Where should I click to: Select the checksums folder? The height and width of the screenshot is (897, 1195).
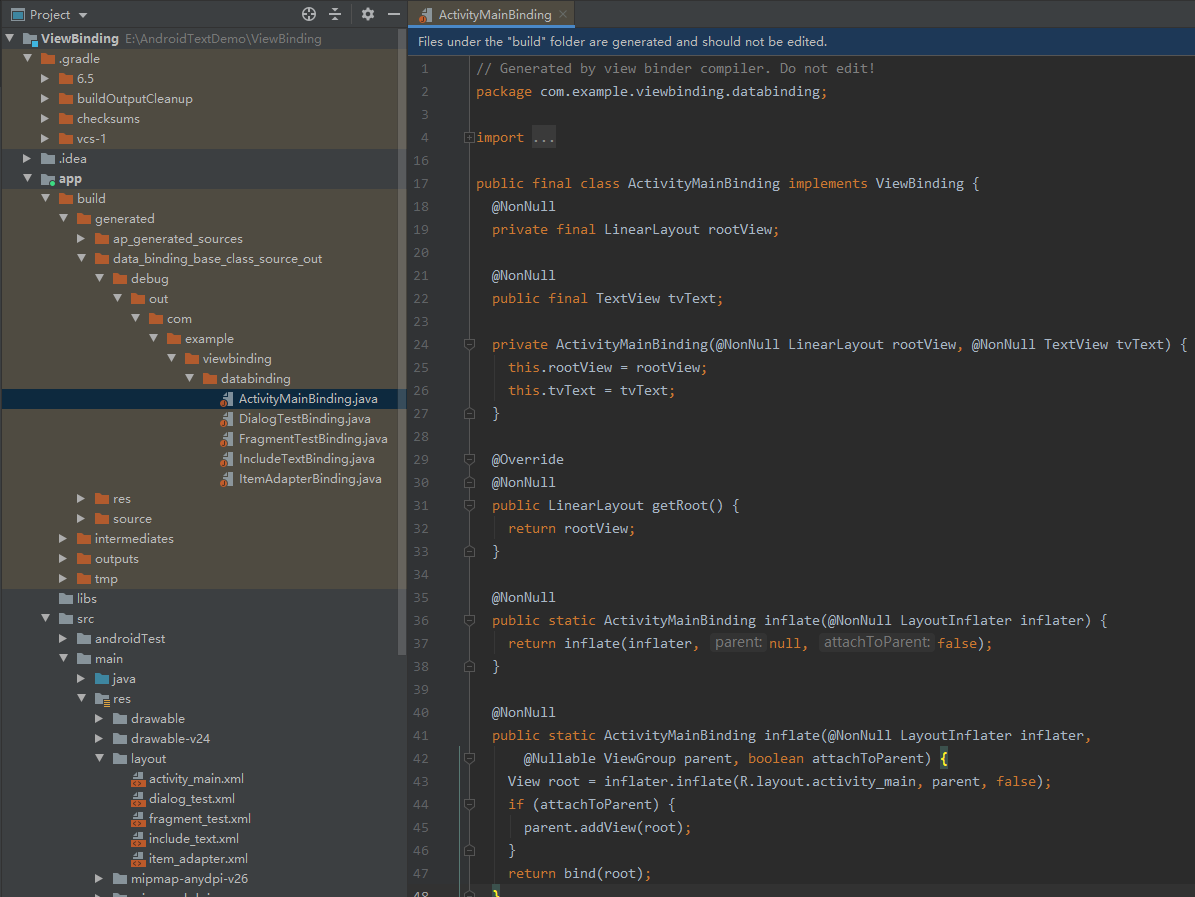[x=108, y=119]
